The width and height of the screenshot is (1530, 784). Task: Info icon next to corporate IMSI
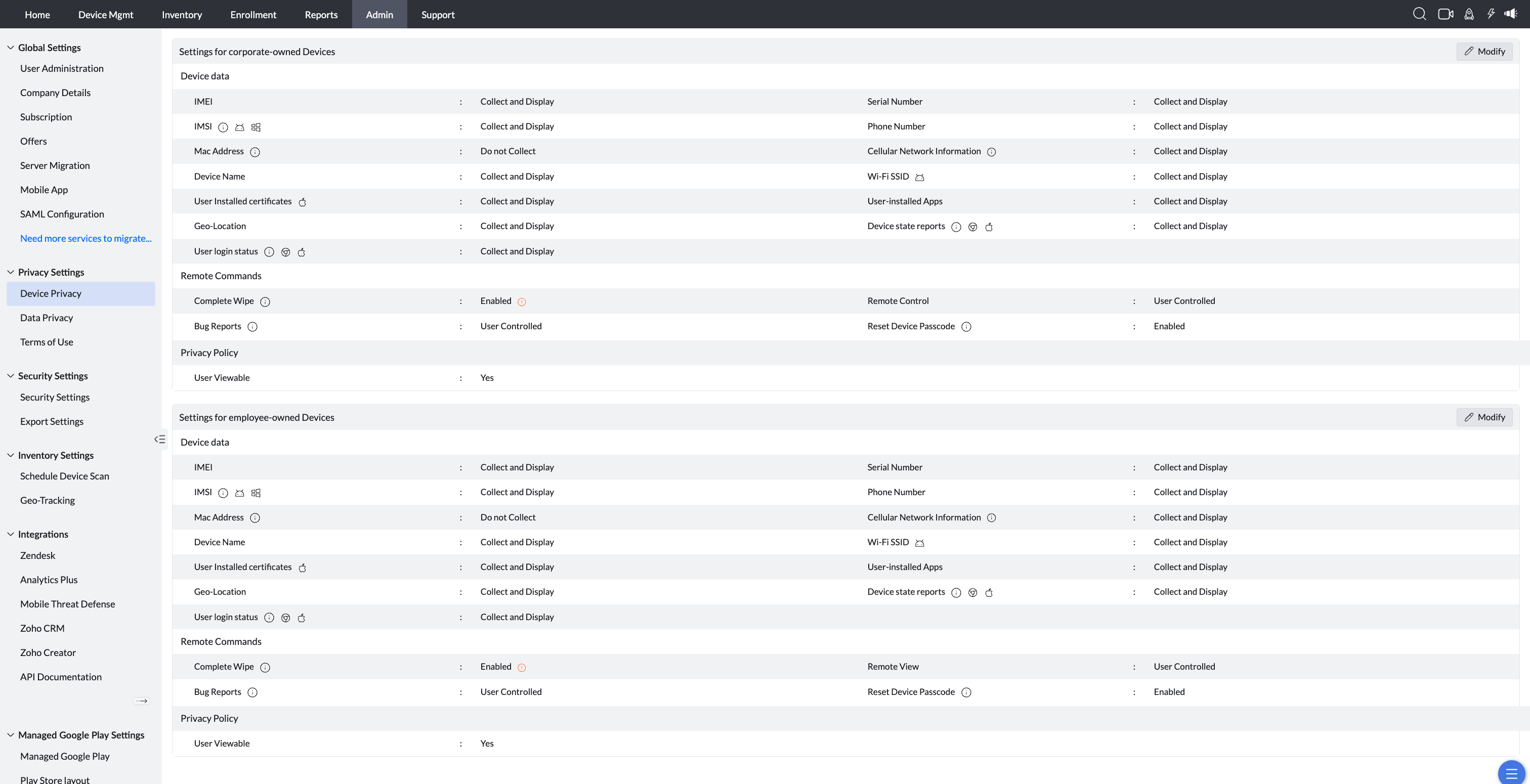(223, 127)
